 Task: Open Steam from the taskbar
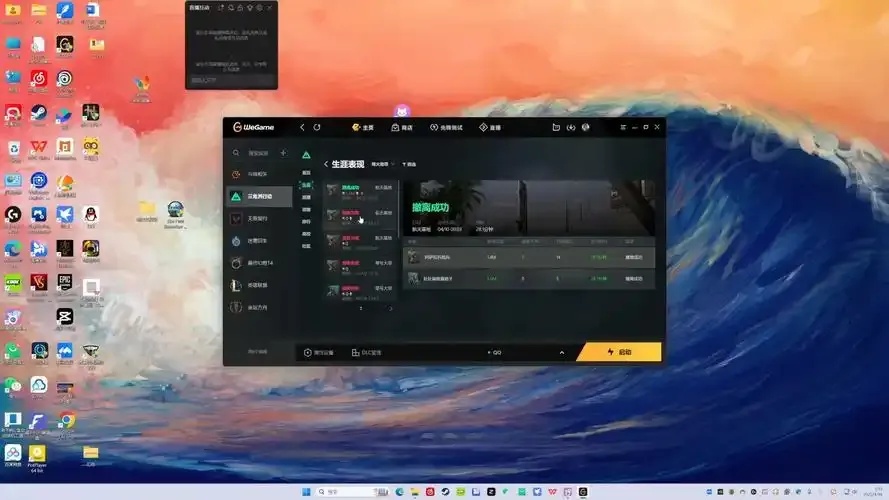(446, 492)
